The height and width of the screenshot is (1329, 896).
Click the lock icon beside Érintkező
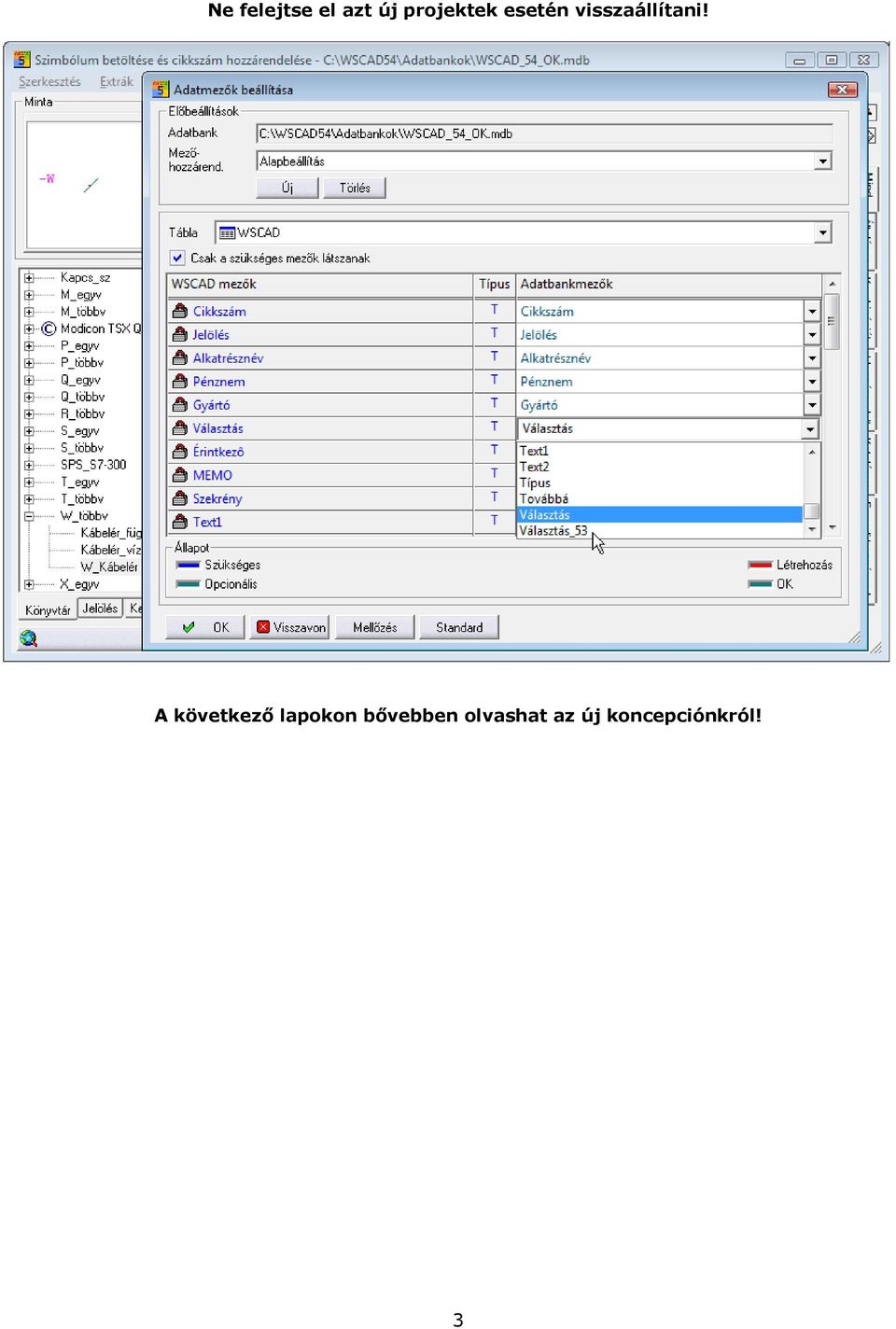tap(180, 451)
